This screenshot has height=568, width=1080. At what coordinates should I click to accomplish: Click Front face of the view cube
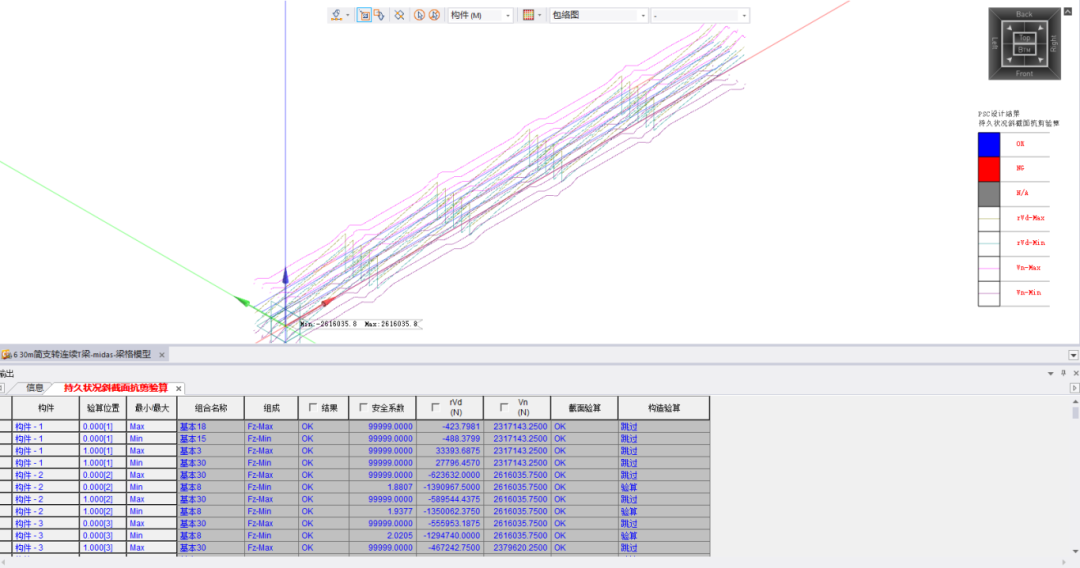tap(1024, 73)
